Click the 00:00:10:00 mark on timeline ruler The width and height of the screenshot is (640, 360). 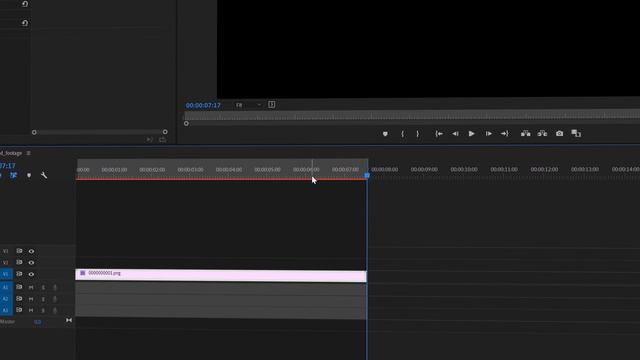[x=464, y=169]
